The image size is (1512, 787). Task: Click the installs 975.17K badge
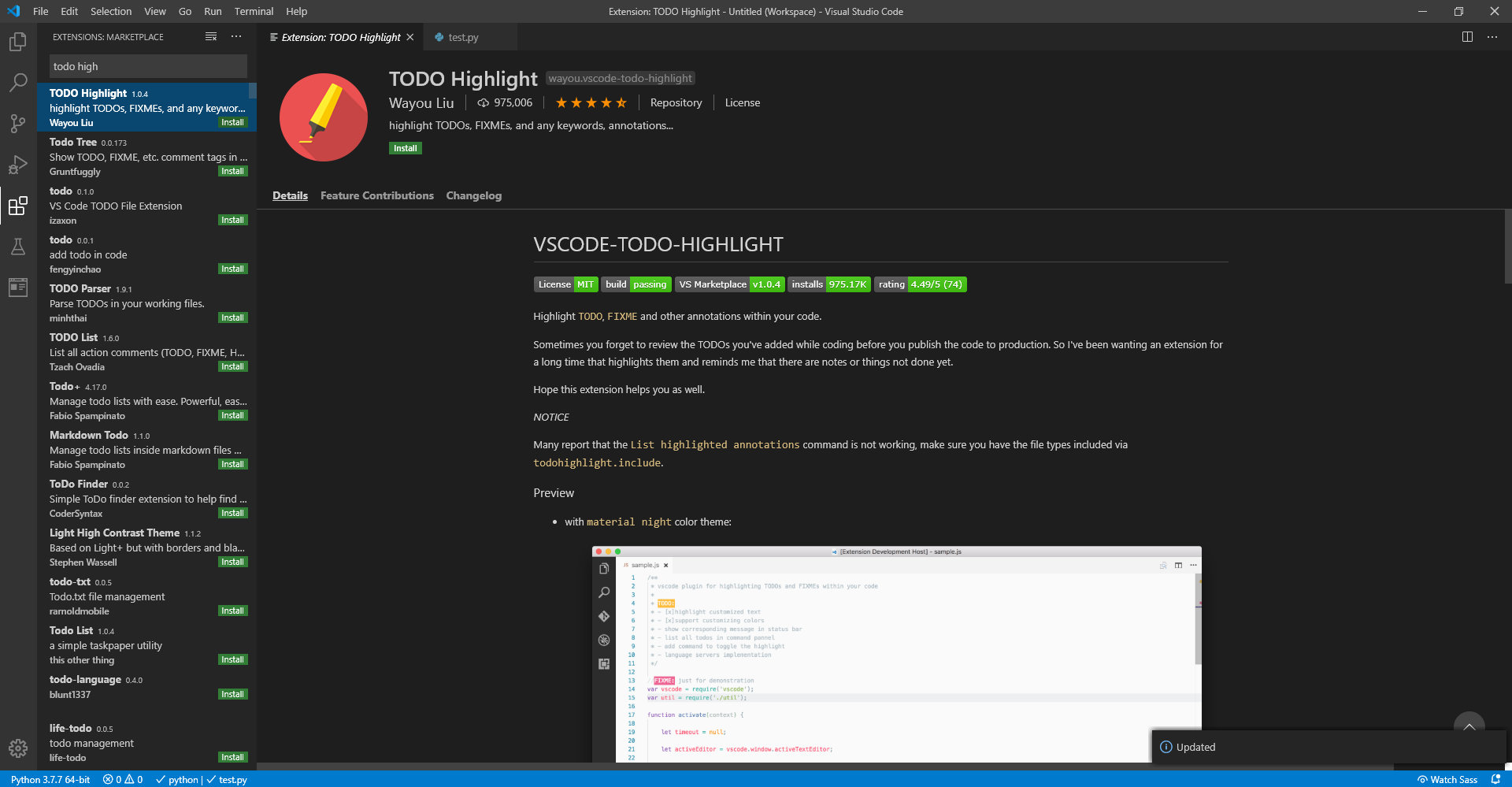(829, 284)
